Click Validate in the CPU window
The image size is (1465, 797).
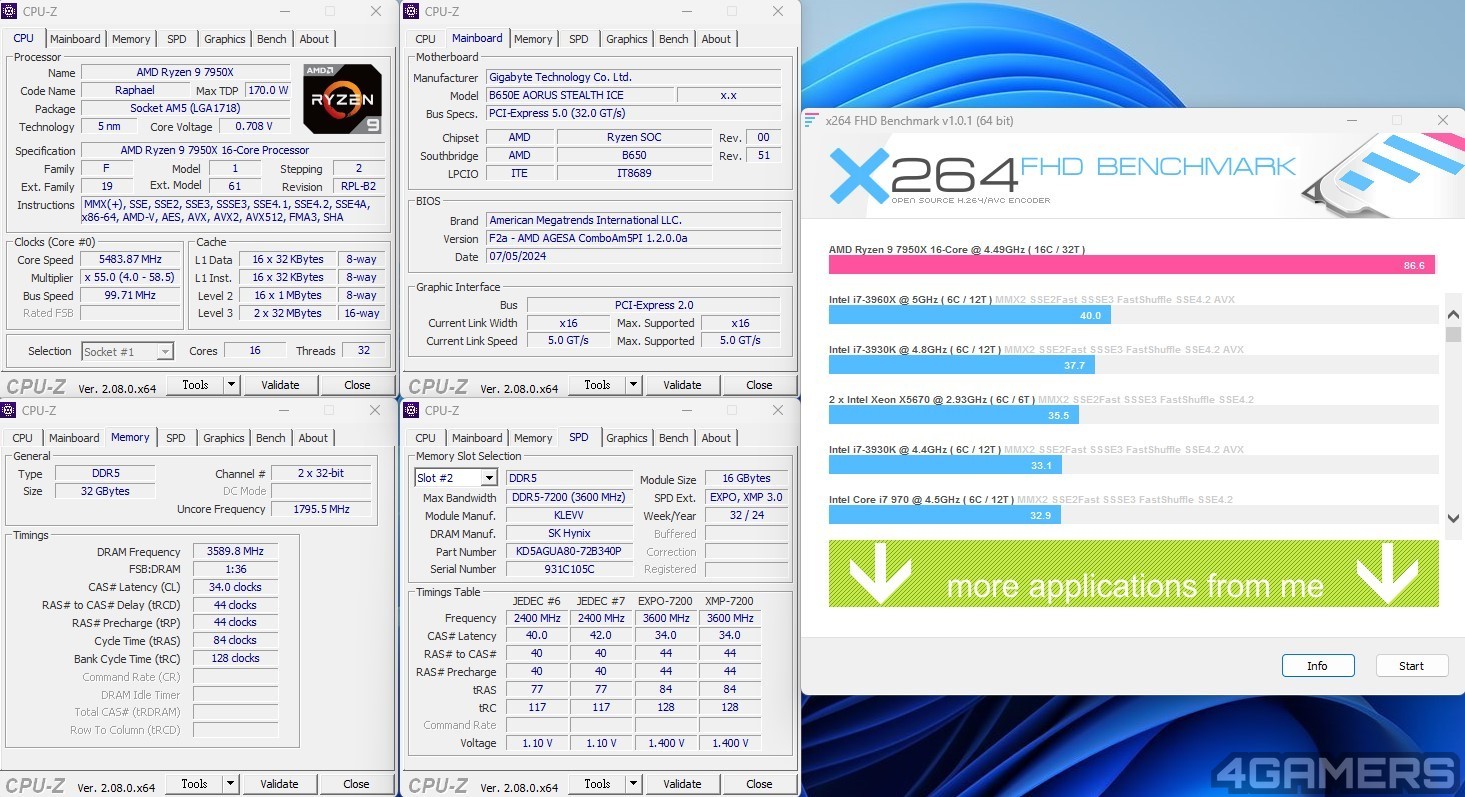click(280, 385)
